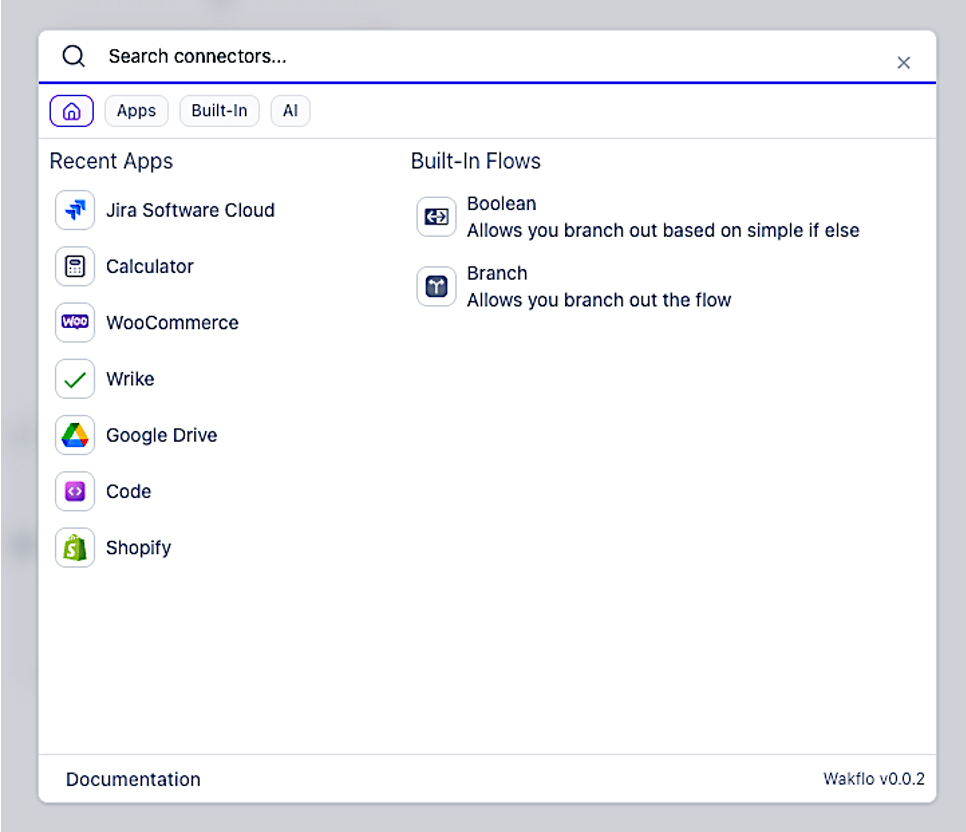Select the Boolean built-in flow

coord(502,204)
